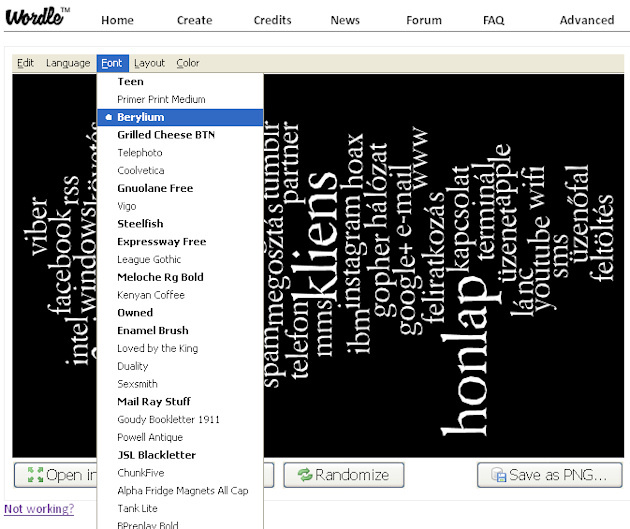Screen dimensions: 630x529
Task: Select the Teen font
Action: [180, 82]
